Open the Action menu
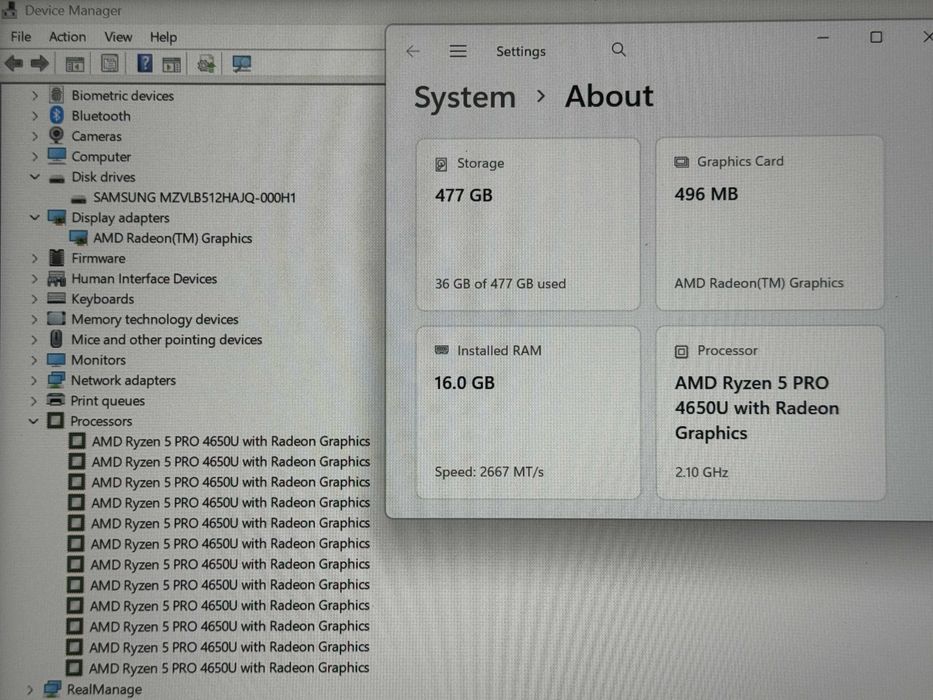933x700 pixels. point(67,37)
